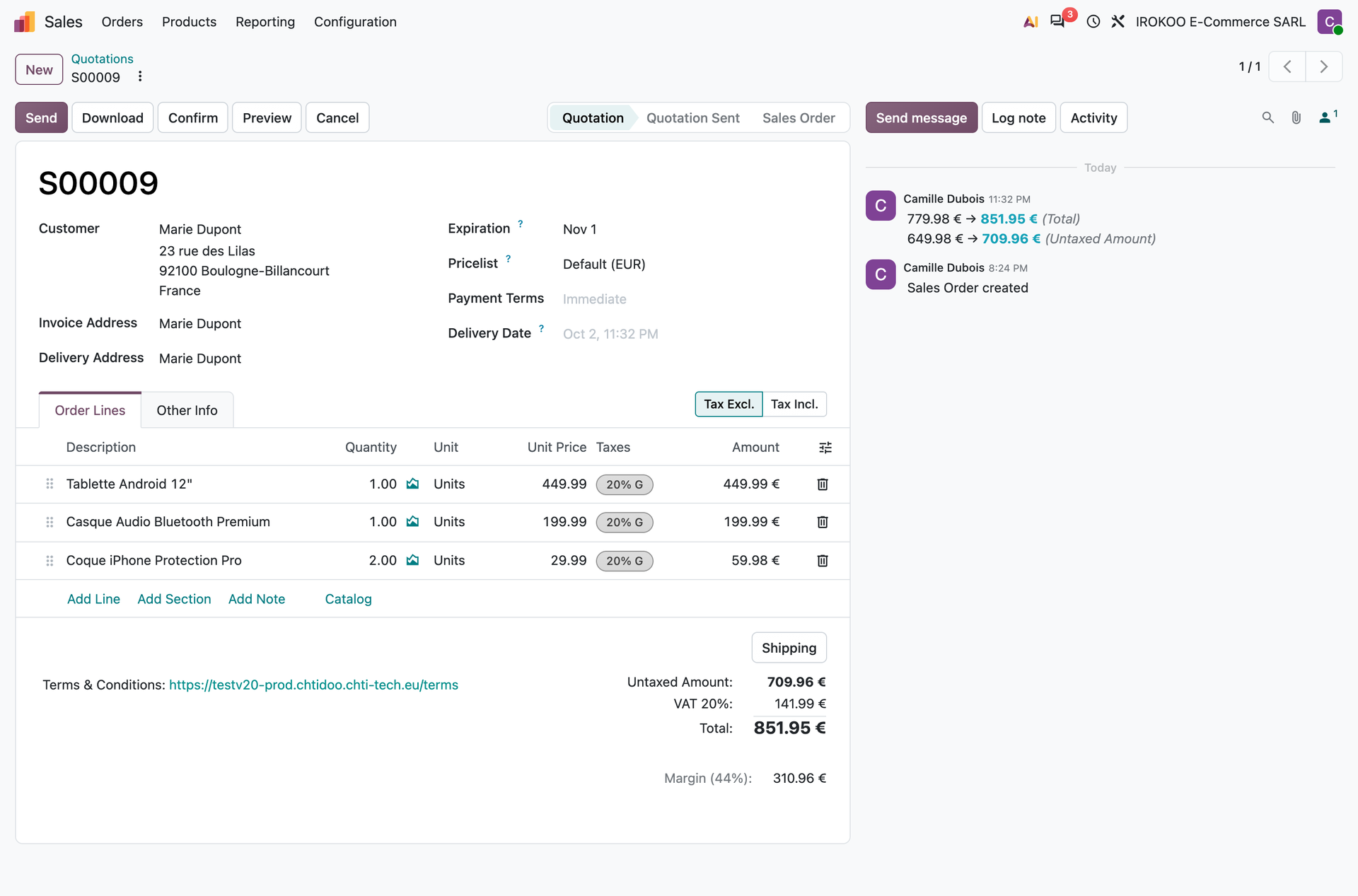Open column settings for order lines
Screen dimensions: 1358x896
[x=825, y=448]
